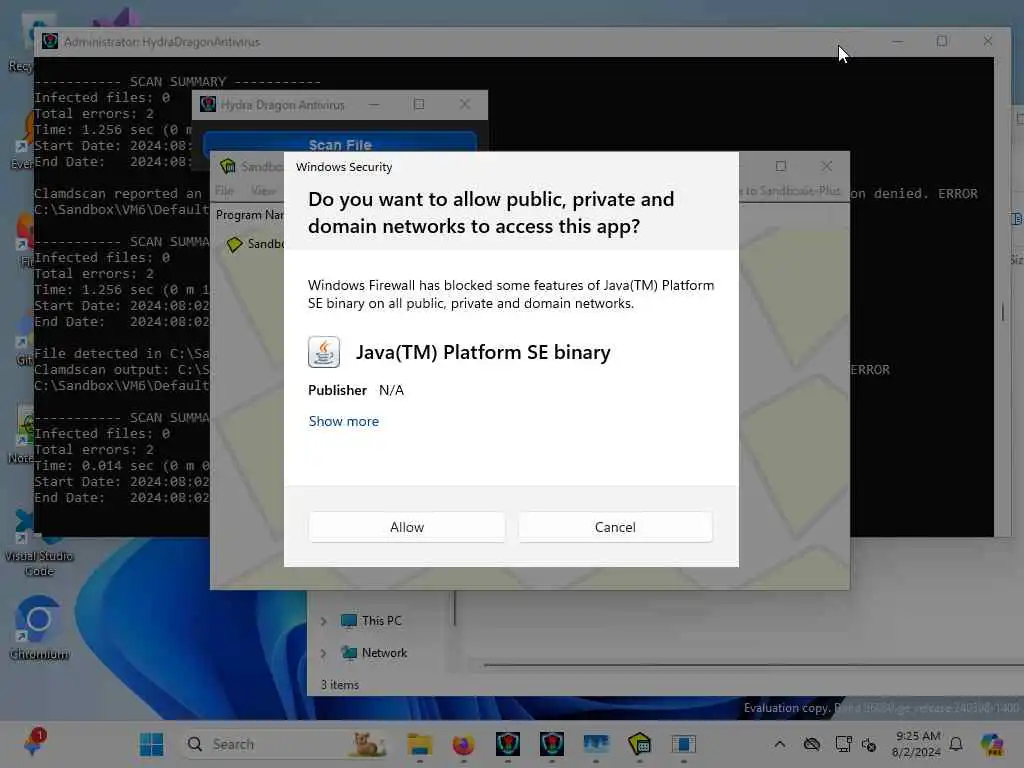This screenshot has height=768, width=1024.
Task: Open the clock showing 9:25 AM
Action: [917, 744]
